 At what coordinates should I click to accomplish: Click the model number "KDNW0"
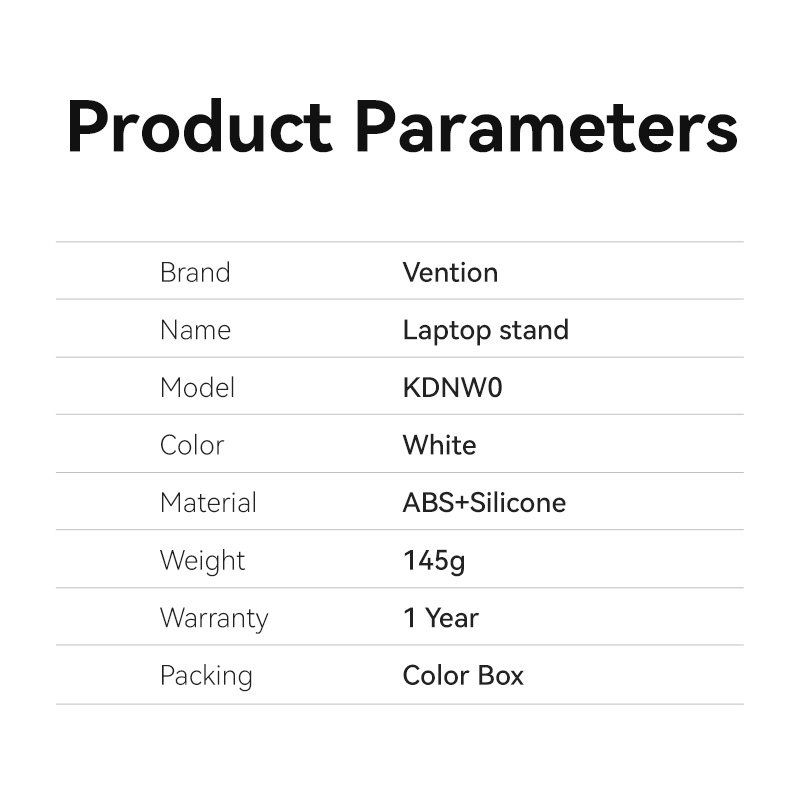click(x=452, y=388)
